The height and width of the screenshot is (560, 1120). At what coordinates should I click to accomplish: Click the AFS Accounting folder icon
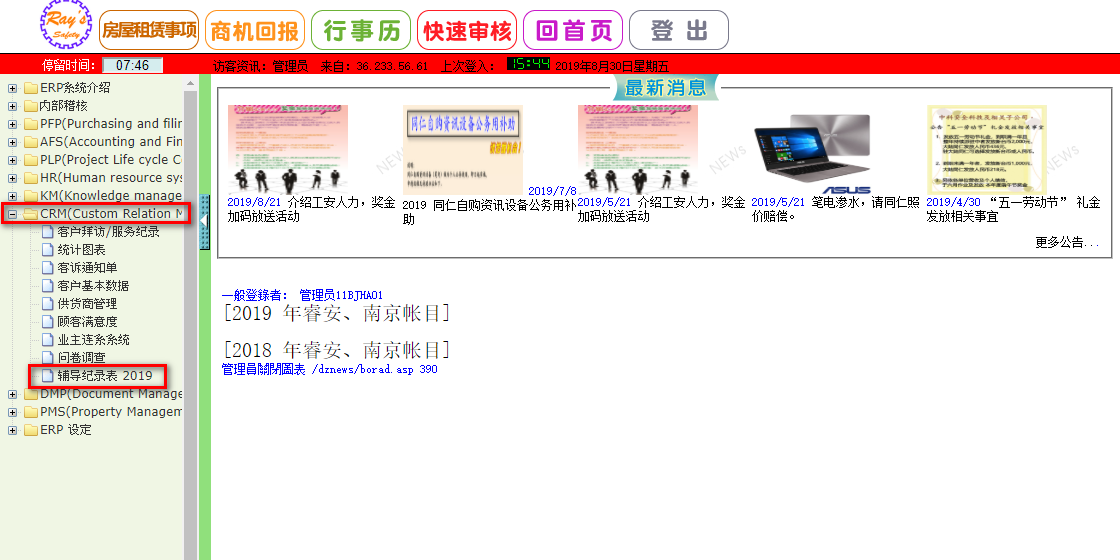coord(30,142)
